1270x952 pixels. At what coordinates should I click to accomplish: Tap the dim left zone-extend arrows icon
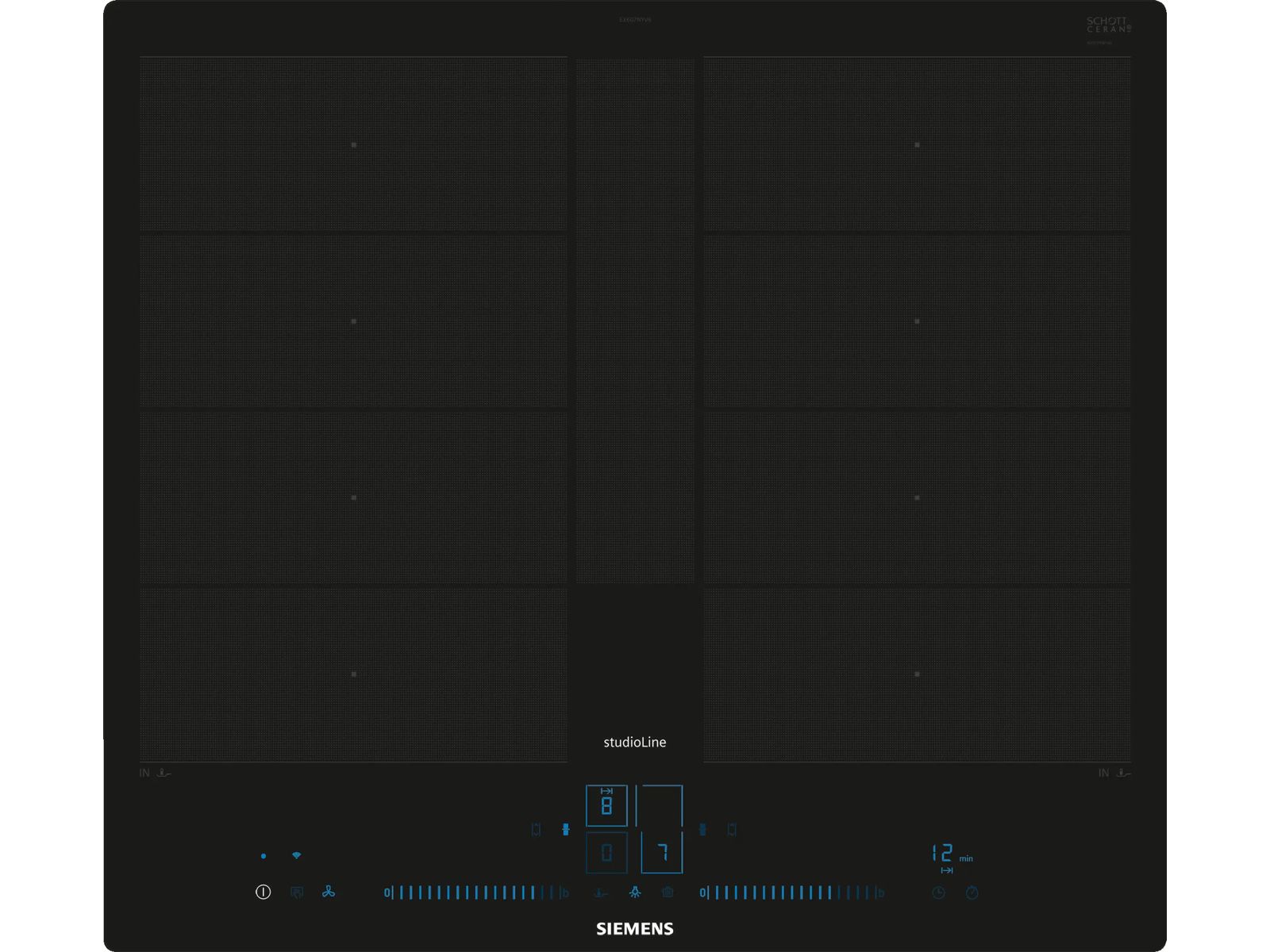(537, 830)
